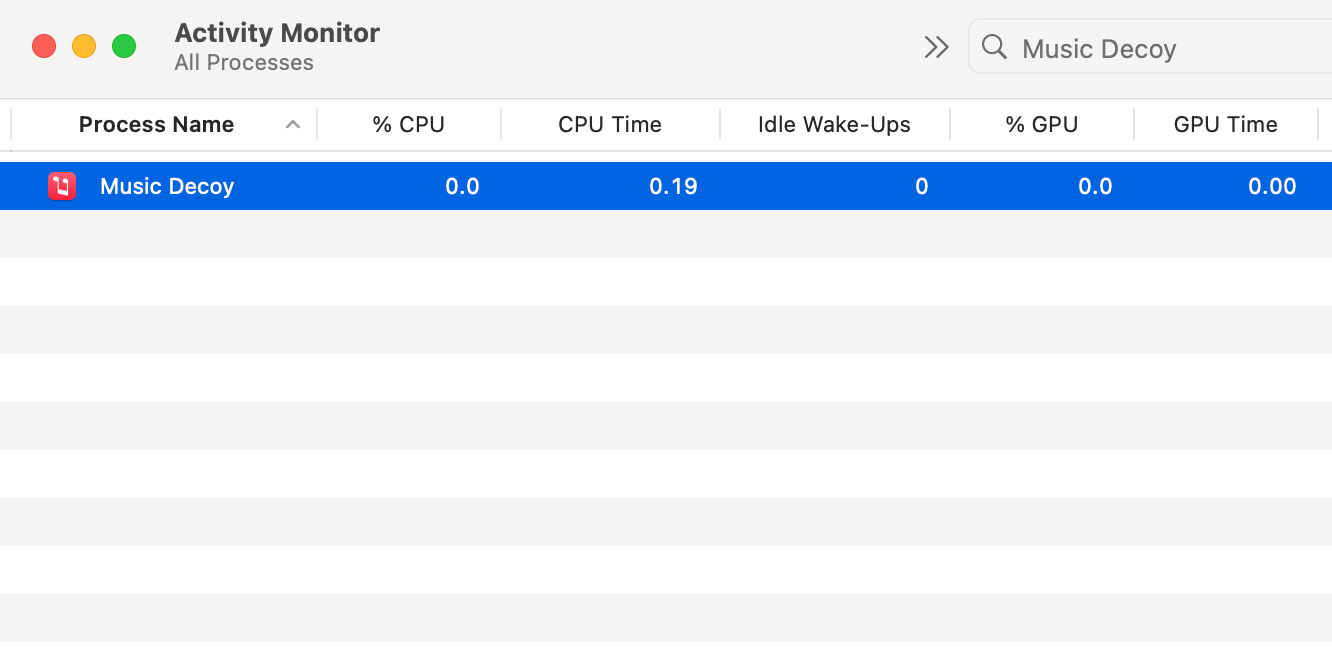Click the GPU Time column header

[1225, 125]
